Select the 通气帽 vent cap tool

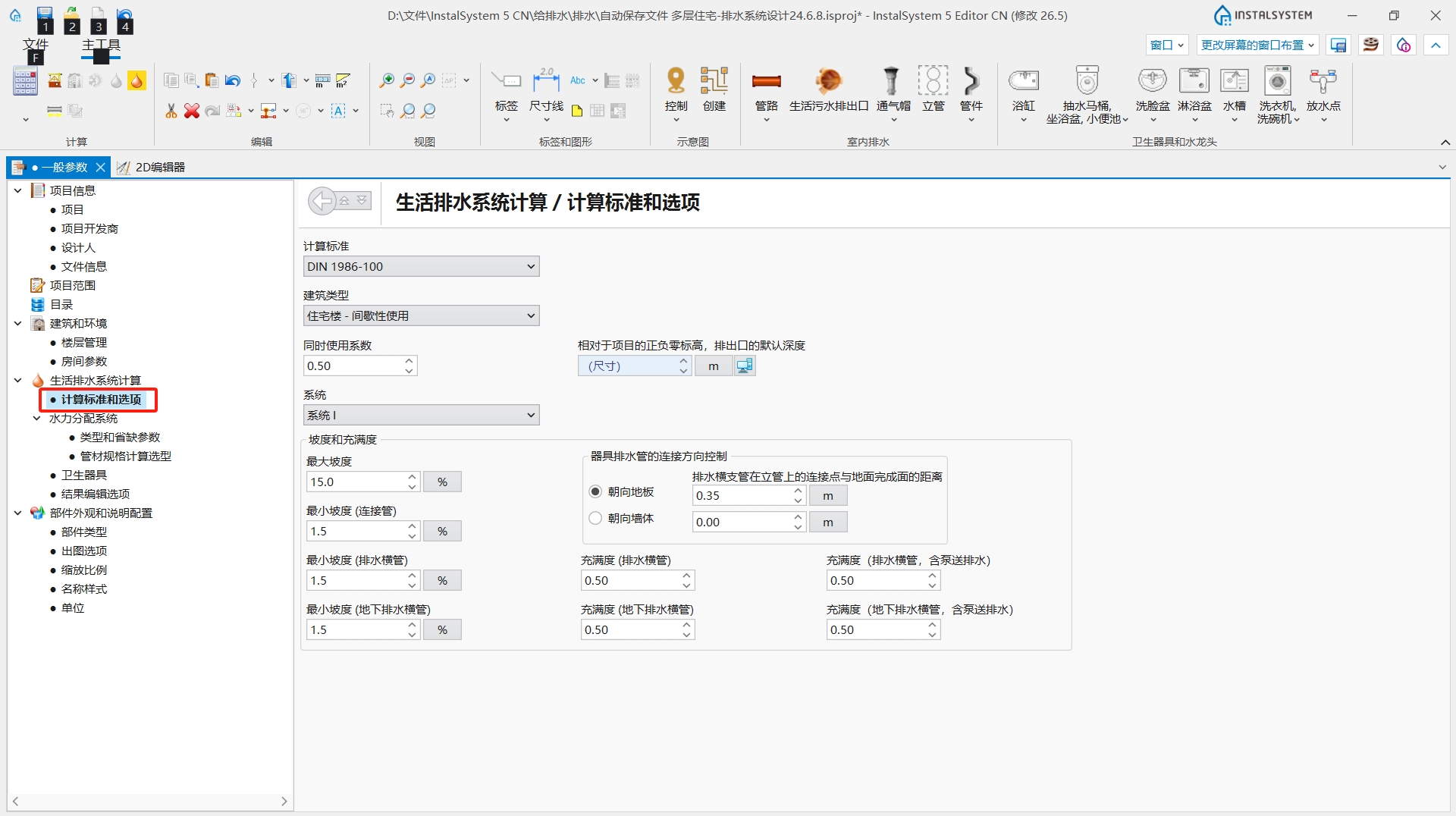click(893, 93)
